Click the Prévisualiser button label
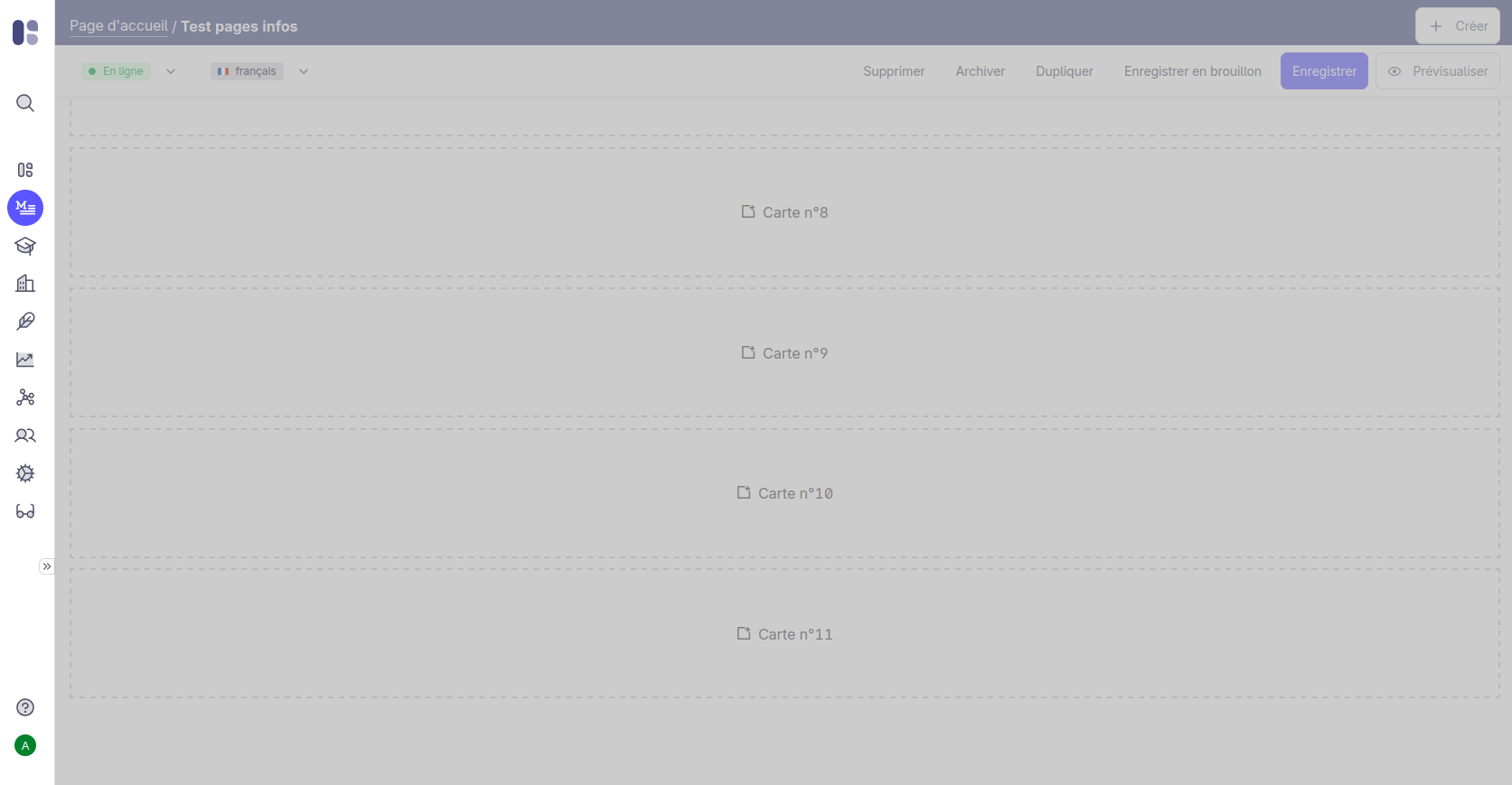Viewport: 1512px width, 785px height. coord(1451,71)
